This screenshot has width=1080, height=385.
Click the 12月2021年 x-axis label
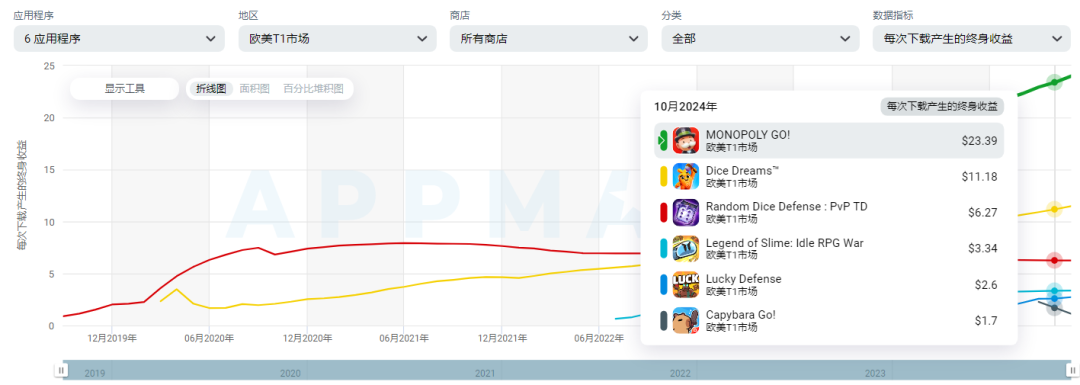501,338
